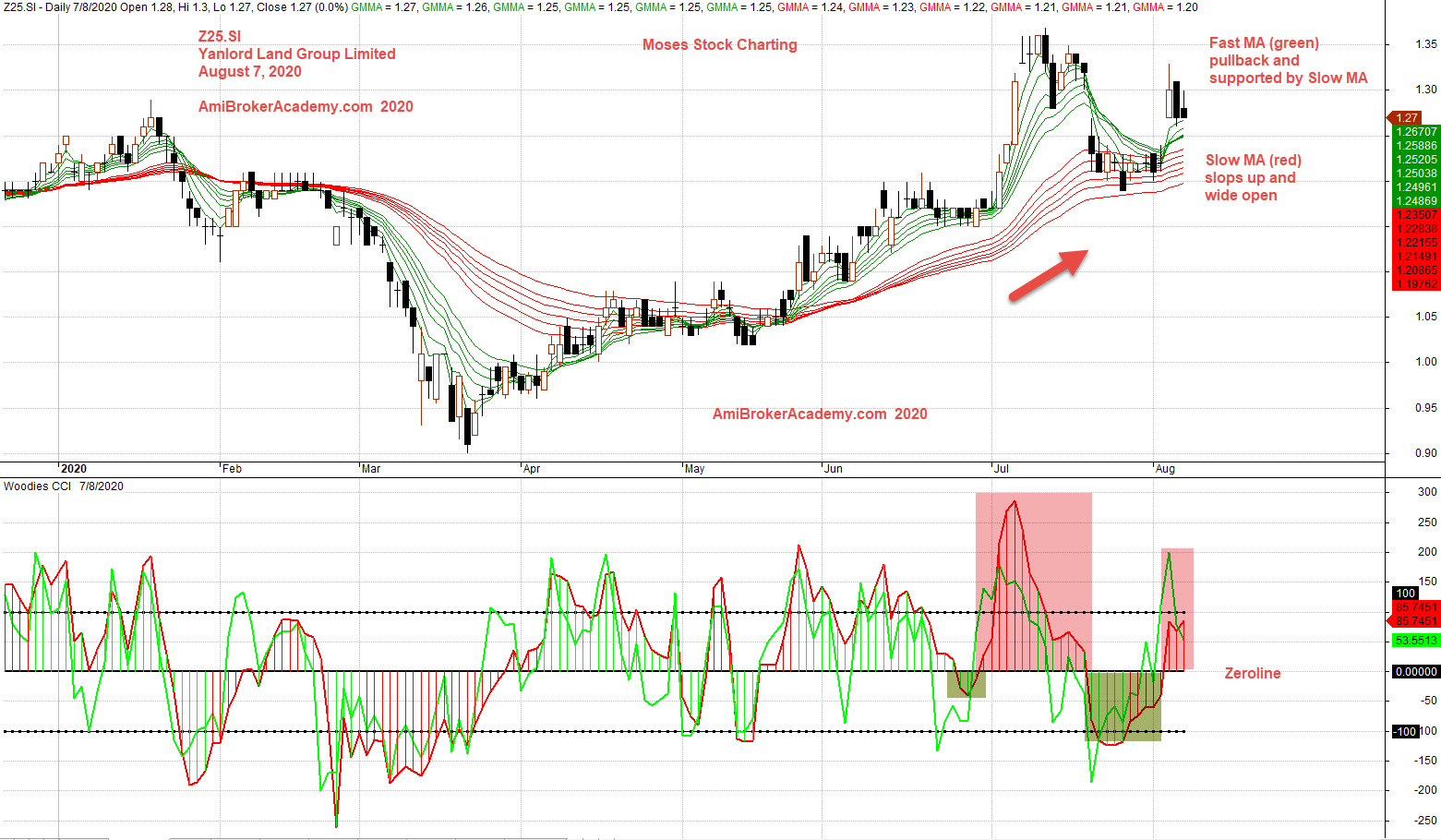The width and height of the screenshot is (1441, 840).
Task: Click the Mar marker on time axis
Action: point(371,469)
